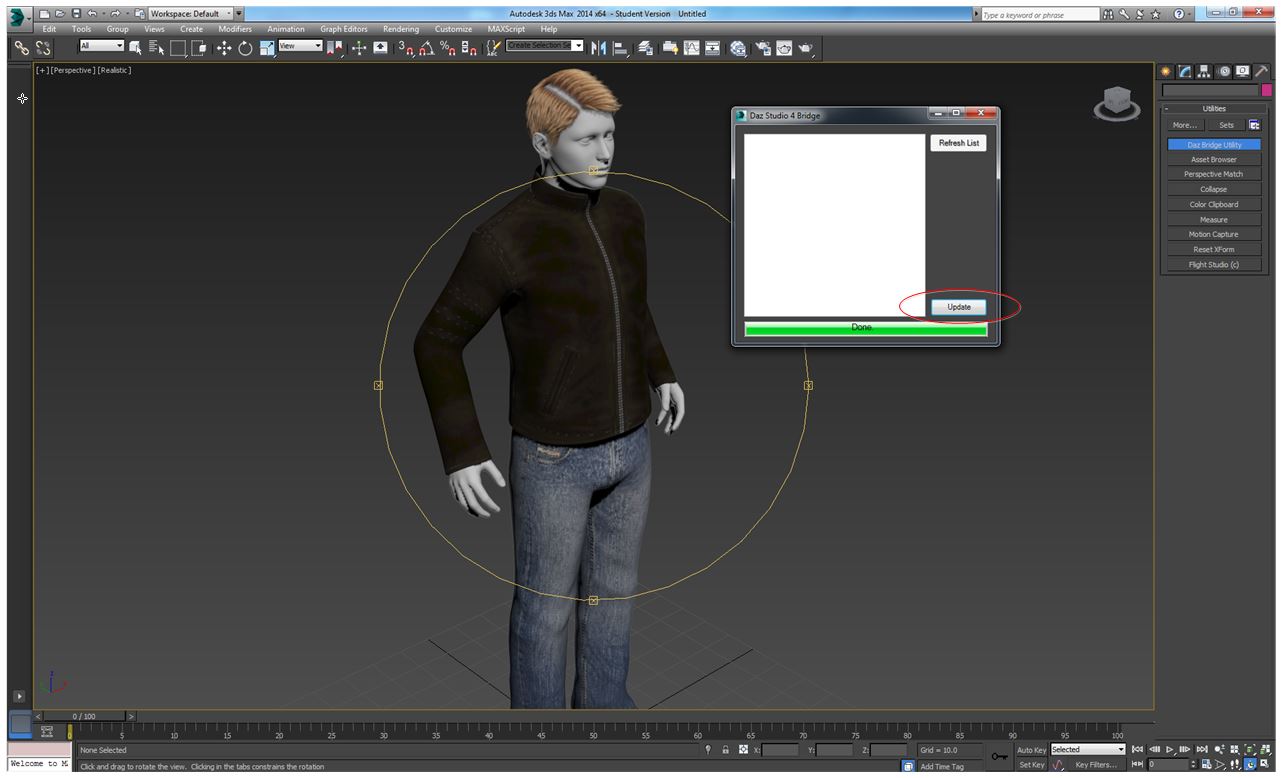Click the Select Object tool

(136, 47)
